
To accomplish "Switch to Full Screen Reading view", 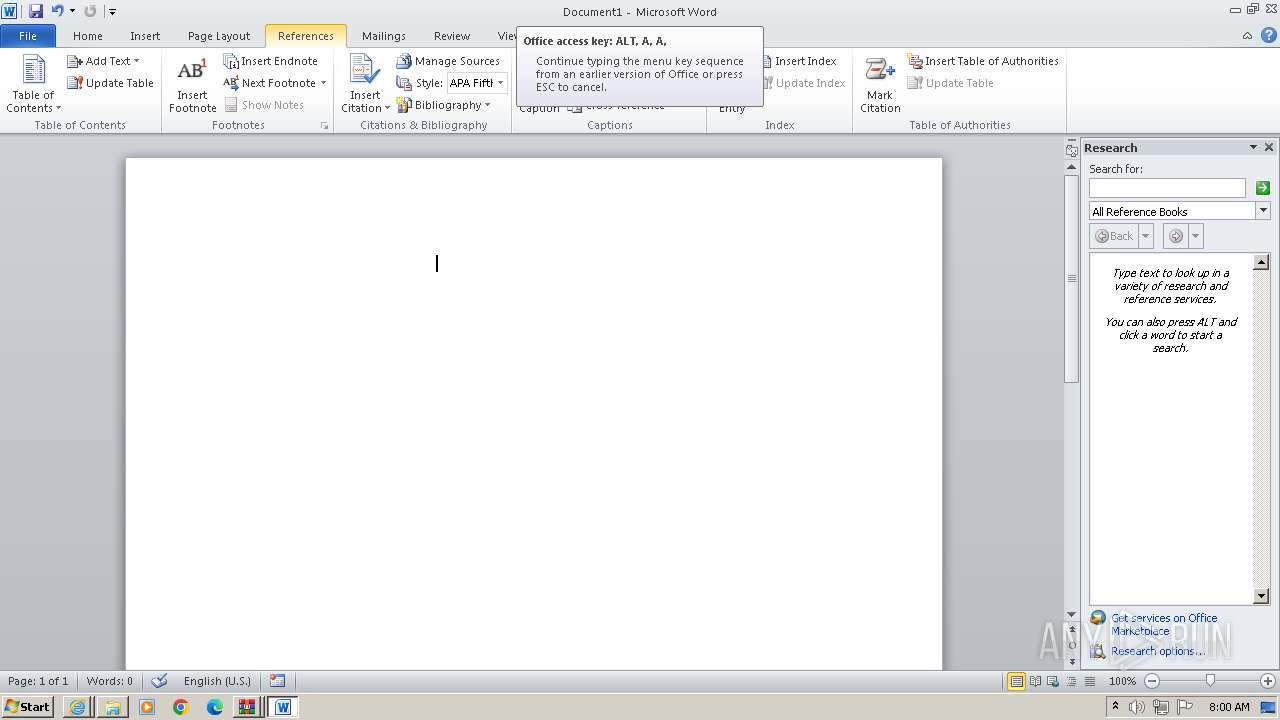I will tap(1034, 681).
